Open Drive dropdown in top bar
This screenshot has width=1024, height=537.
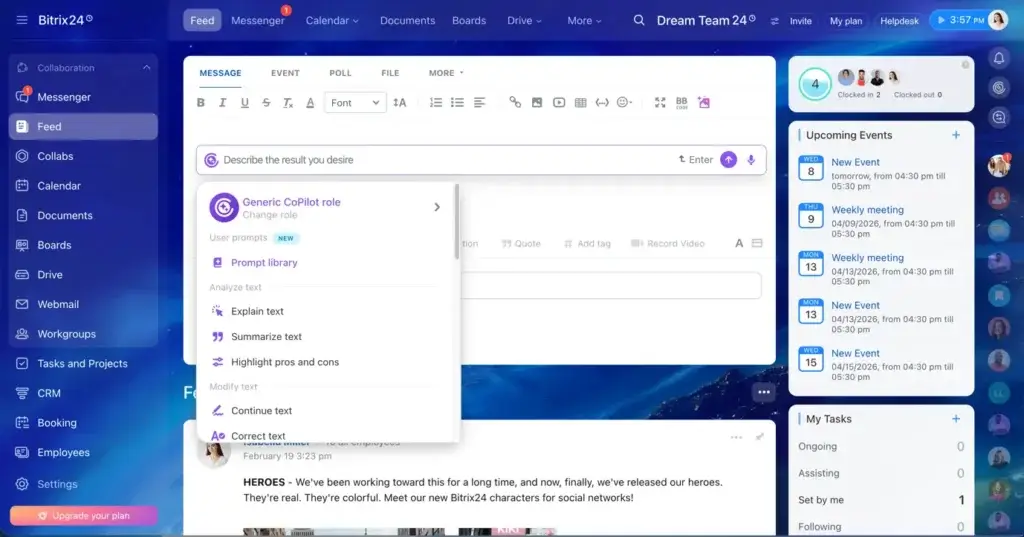coord(524,21)
